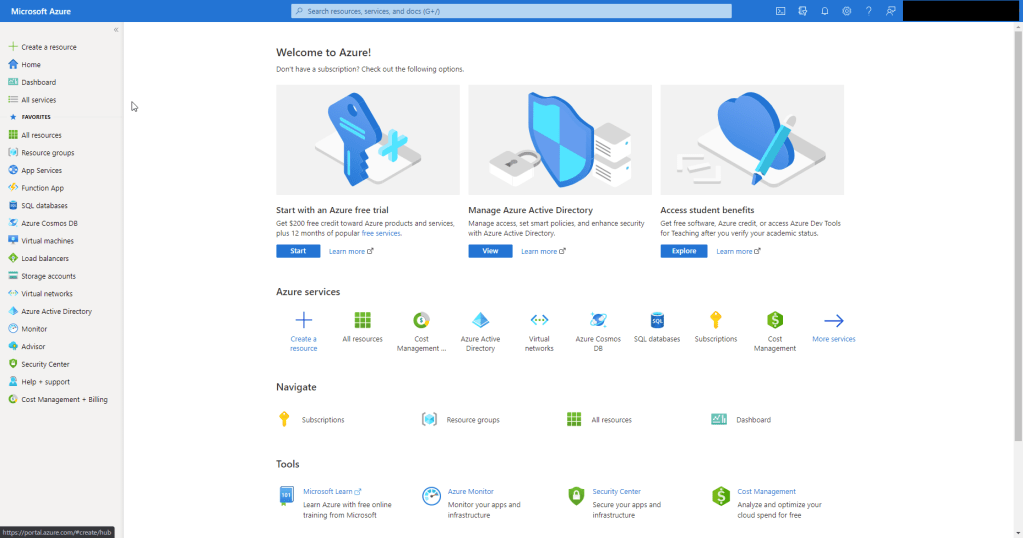The image size is (1023, 538).
Task: Click the Start button for free trial
Action: [x=298, y=251]
